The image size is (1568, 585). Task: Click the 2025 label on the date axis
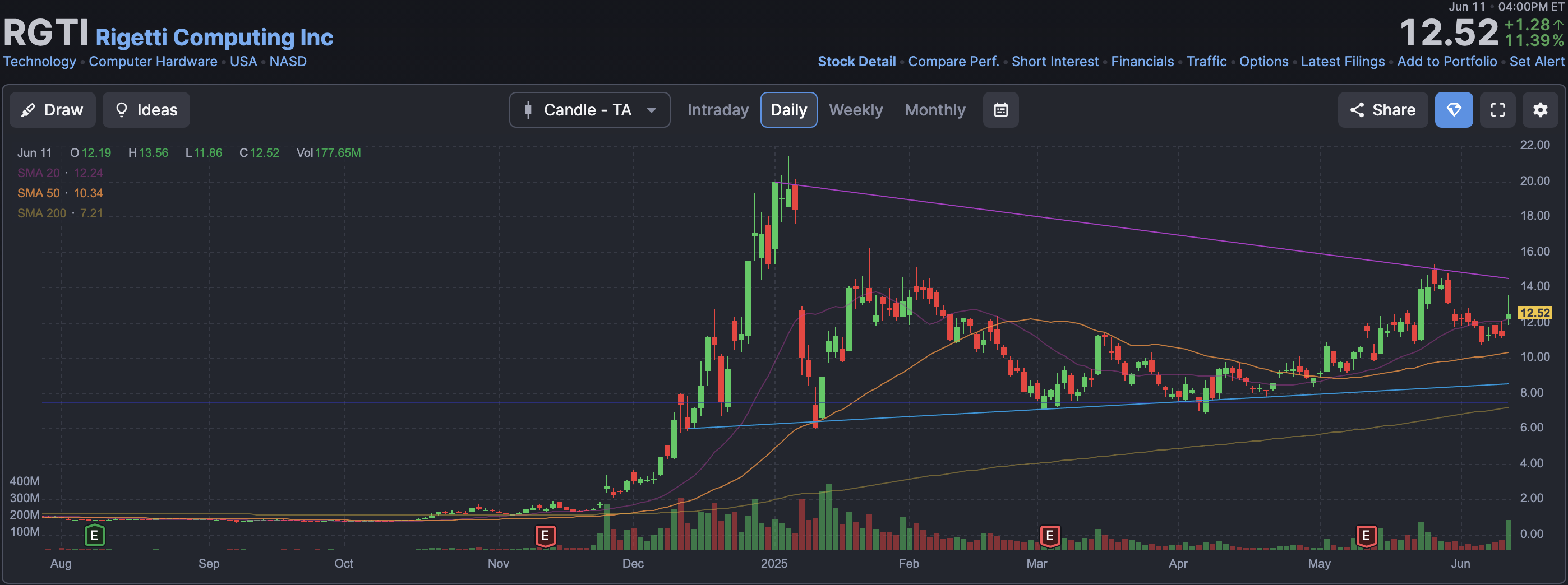coord(774,563)
